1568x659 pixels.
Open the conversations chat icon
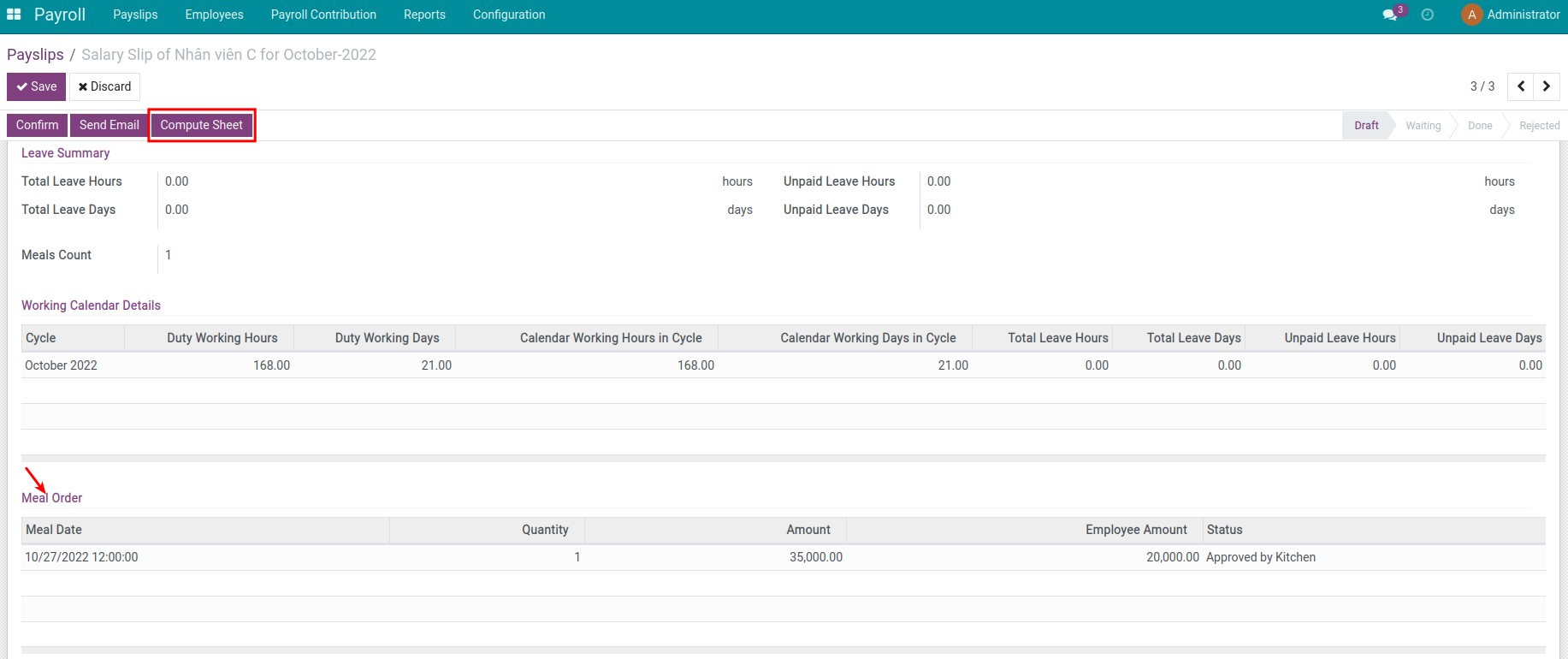1390,15
